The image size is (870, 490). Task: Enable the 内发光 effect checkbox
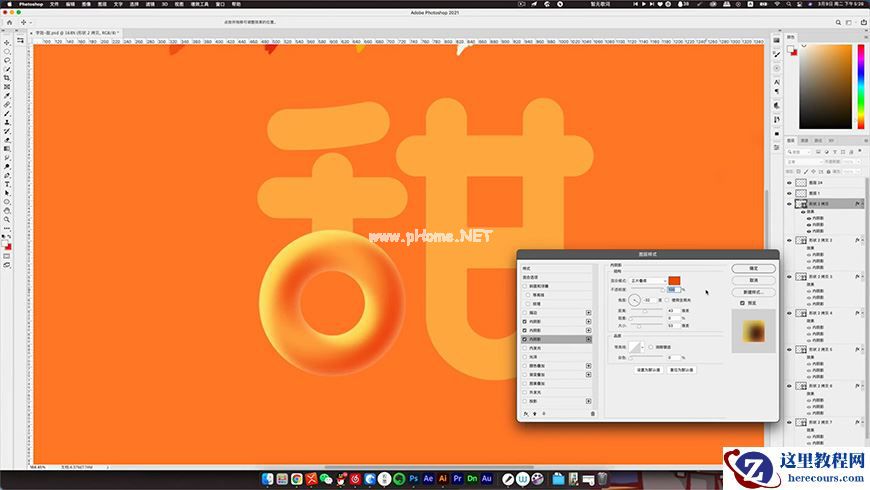[525, 348]
